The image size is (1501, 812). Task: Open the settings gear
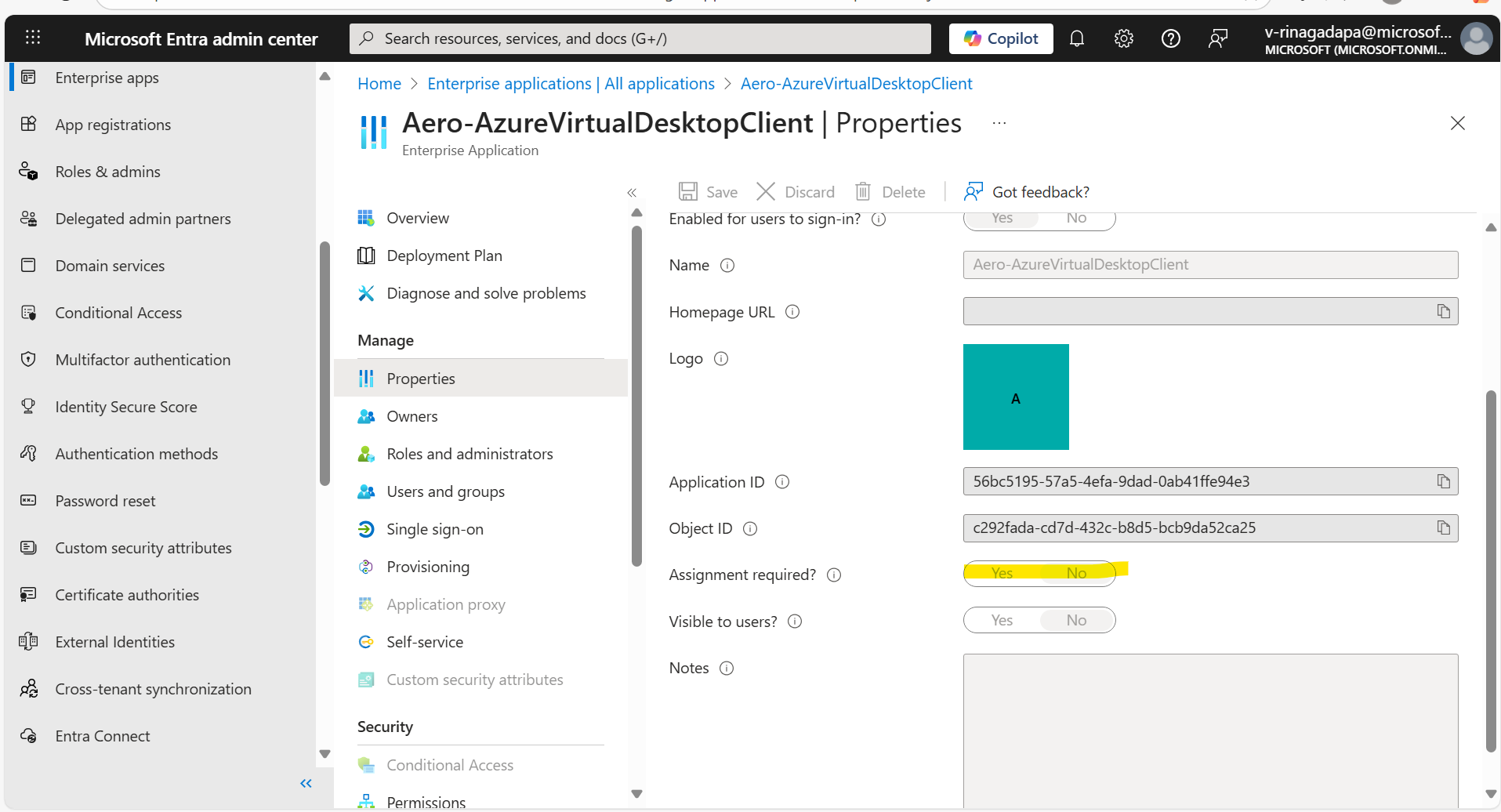[x=1124, y=38]
